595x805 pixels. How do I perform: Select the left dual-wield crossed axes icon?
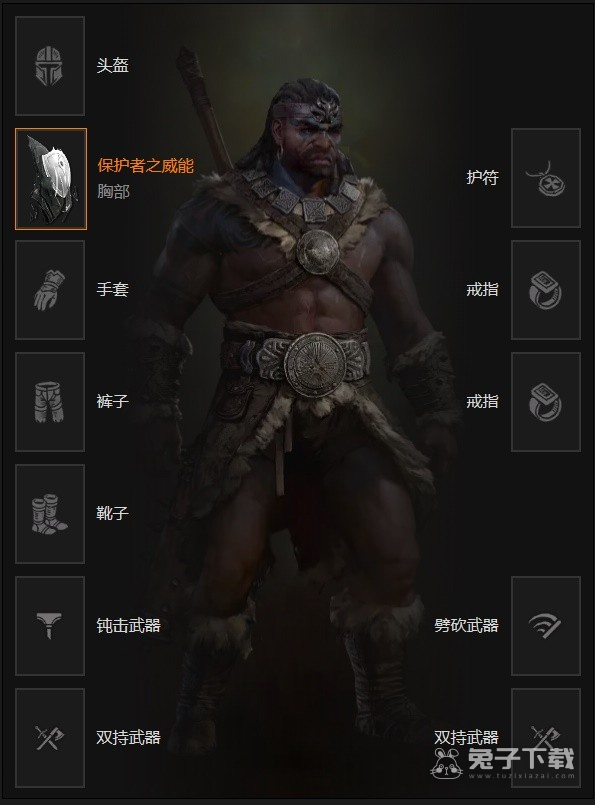click(x=50, y=738)
